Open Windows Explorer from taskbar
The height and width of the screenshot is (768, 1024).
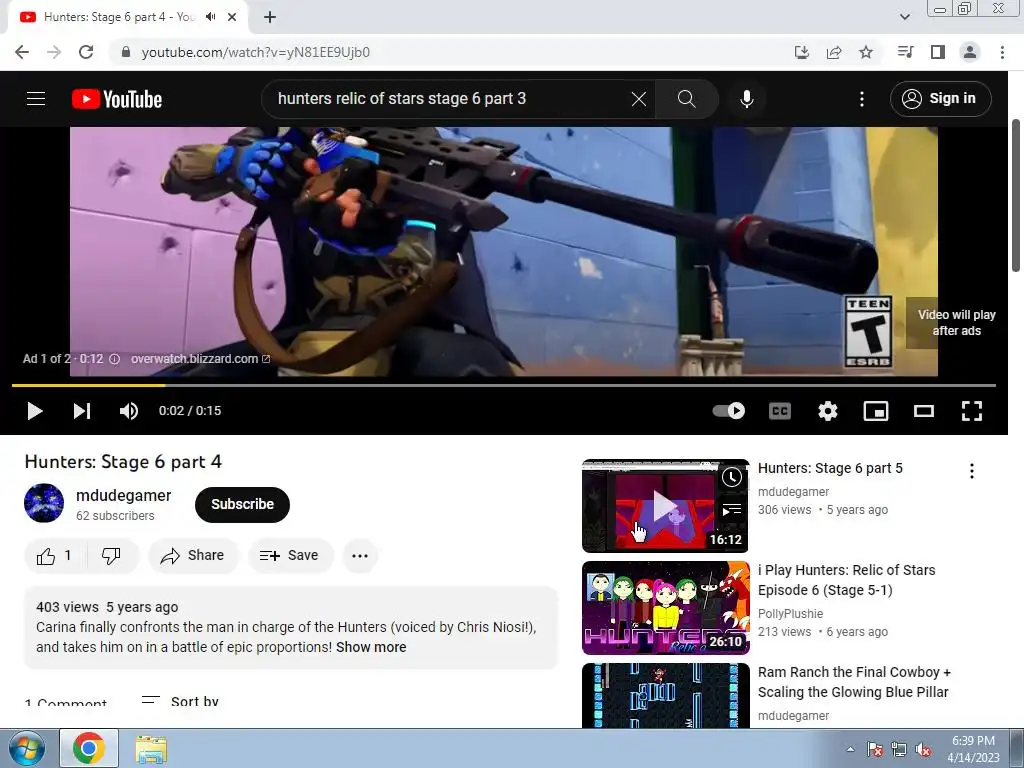pyautogui.click(x=151, y=748)
